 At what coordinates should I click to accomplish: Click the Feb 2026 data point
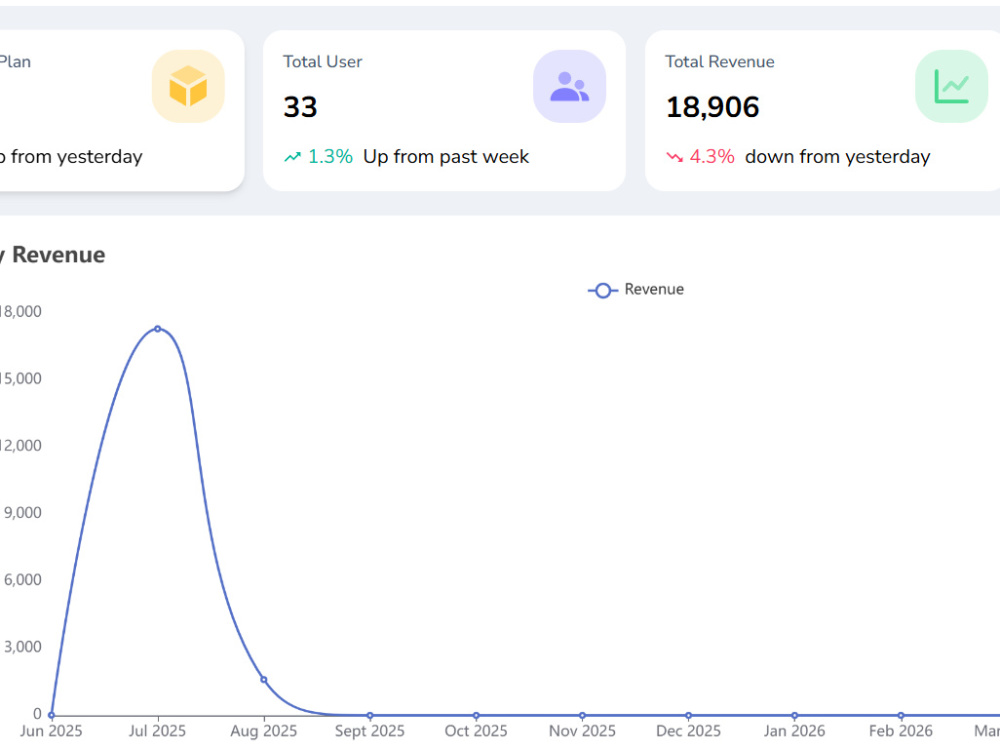click(901, 716)
